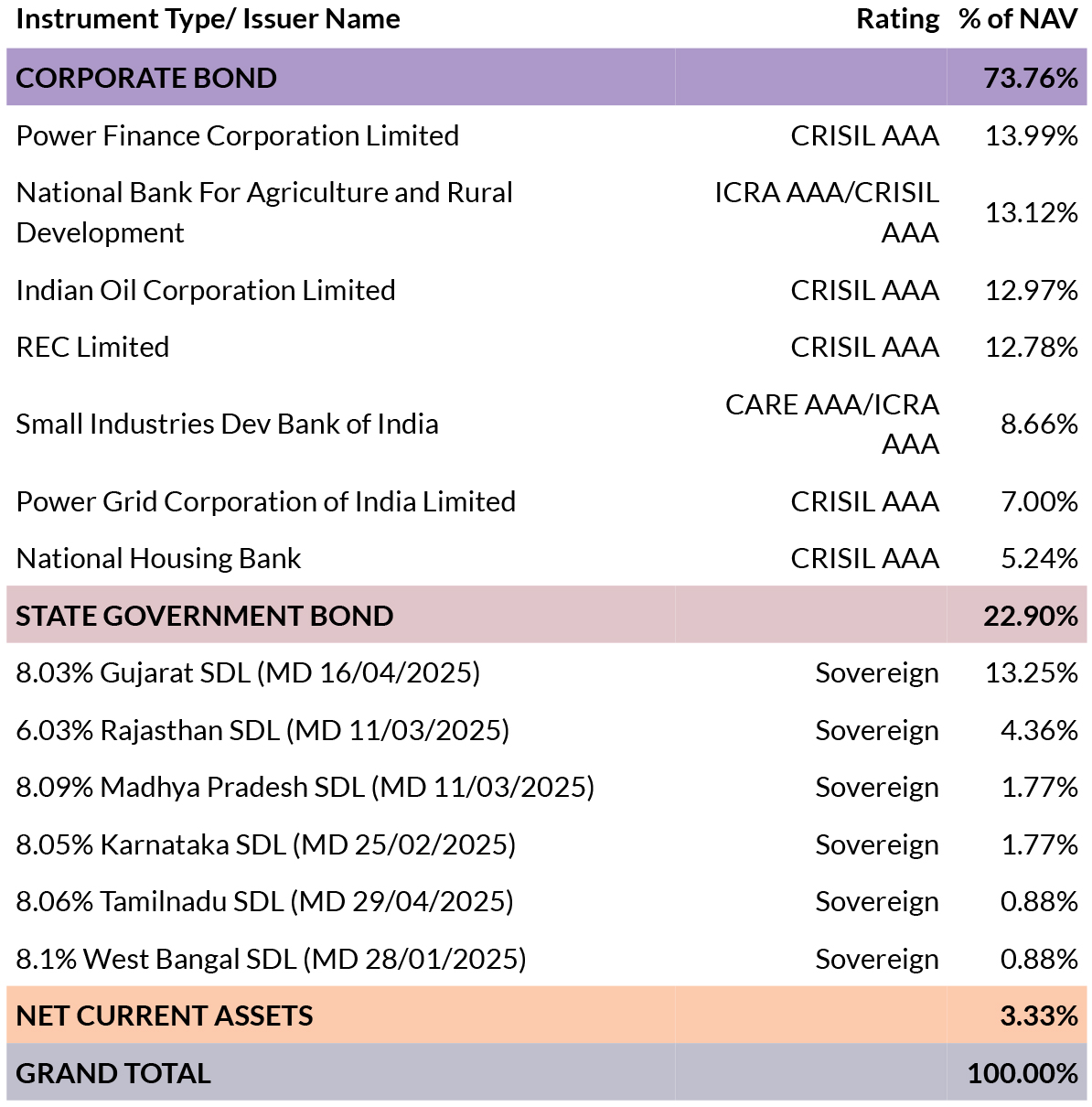The width and height of the screenshot is (1092, 1107).
Task: Select the 73.76% corporate bond total
Action: [x=1031, y=78]
